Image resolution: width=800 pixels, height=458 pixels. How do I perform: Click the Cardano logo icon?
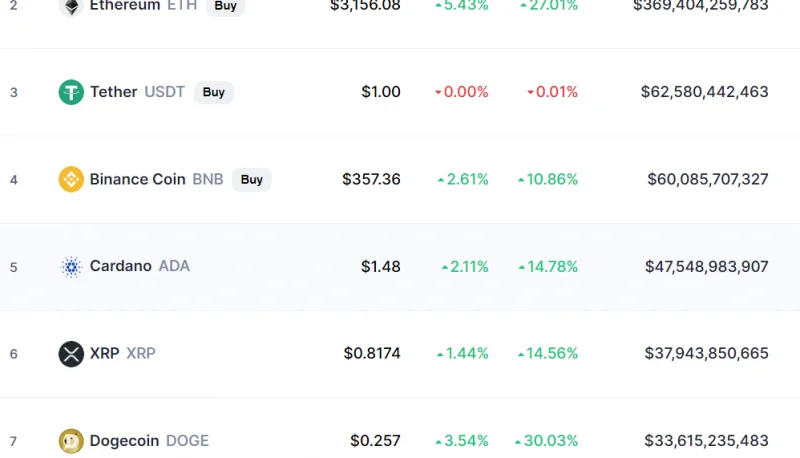pos(71,267)
